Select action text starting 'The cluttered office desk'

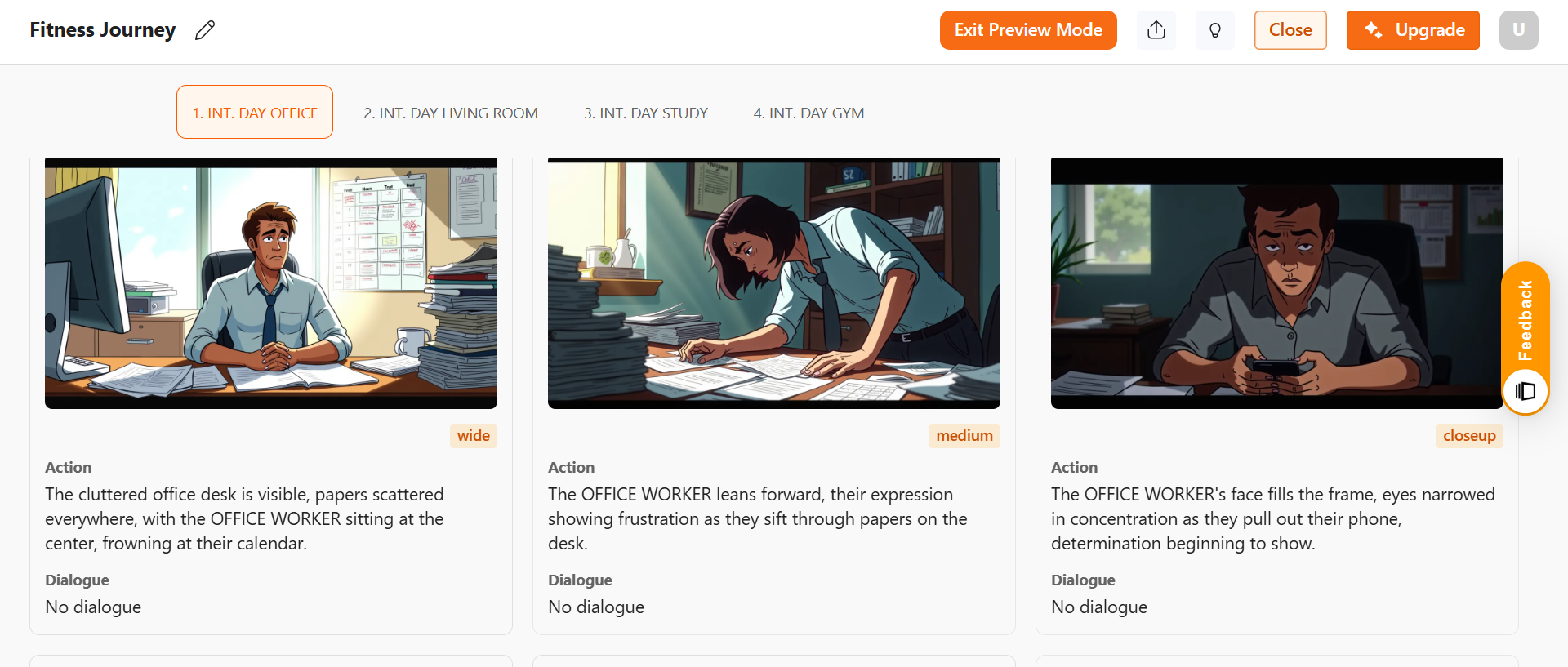[244, 519]
